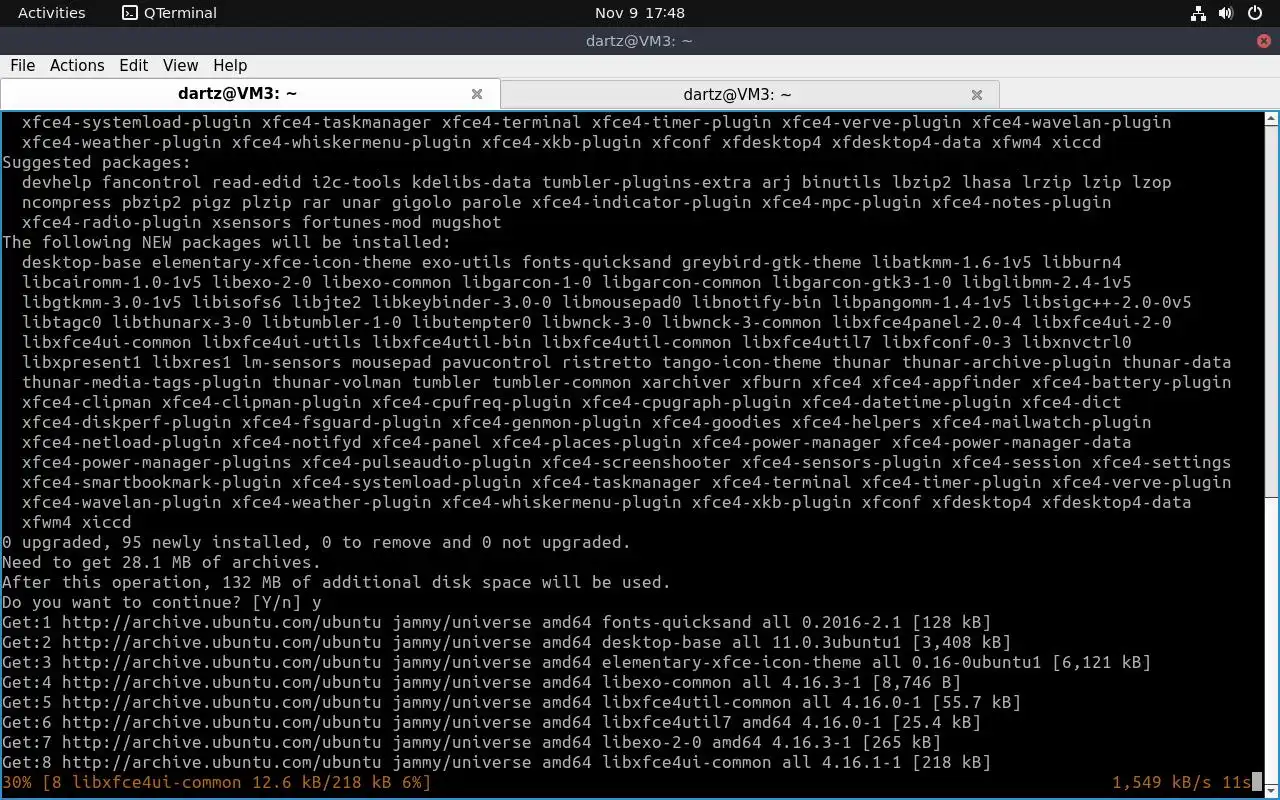
Task: Click the Get:2 desktop-base line
Action: [506, 642]
